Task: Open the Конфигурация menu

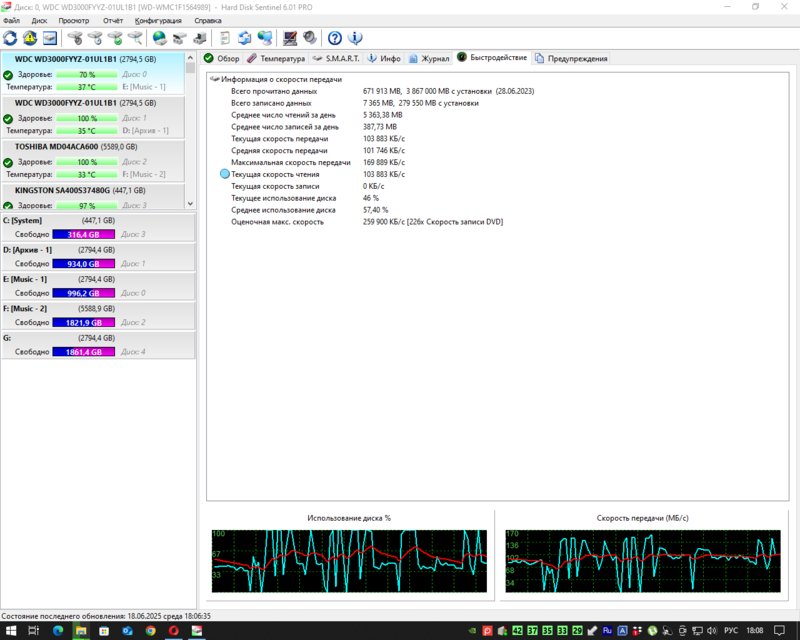Action: (158, 20)
